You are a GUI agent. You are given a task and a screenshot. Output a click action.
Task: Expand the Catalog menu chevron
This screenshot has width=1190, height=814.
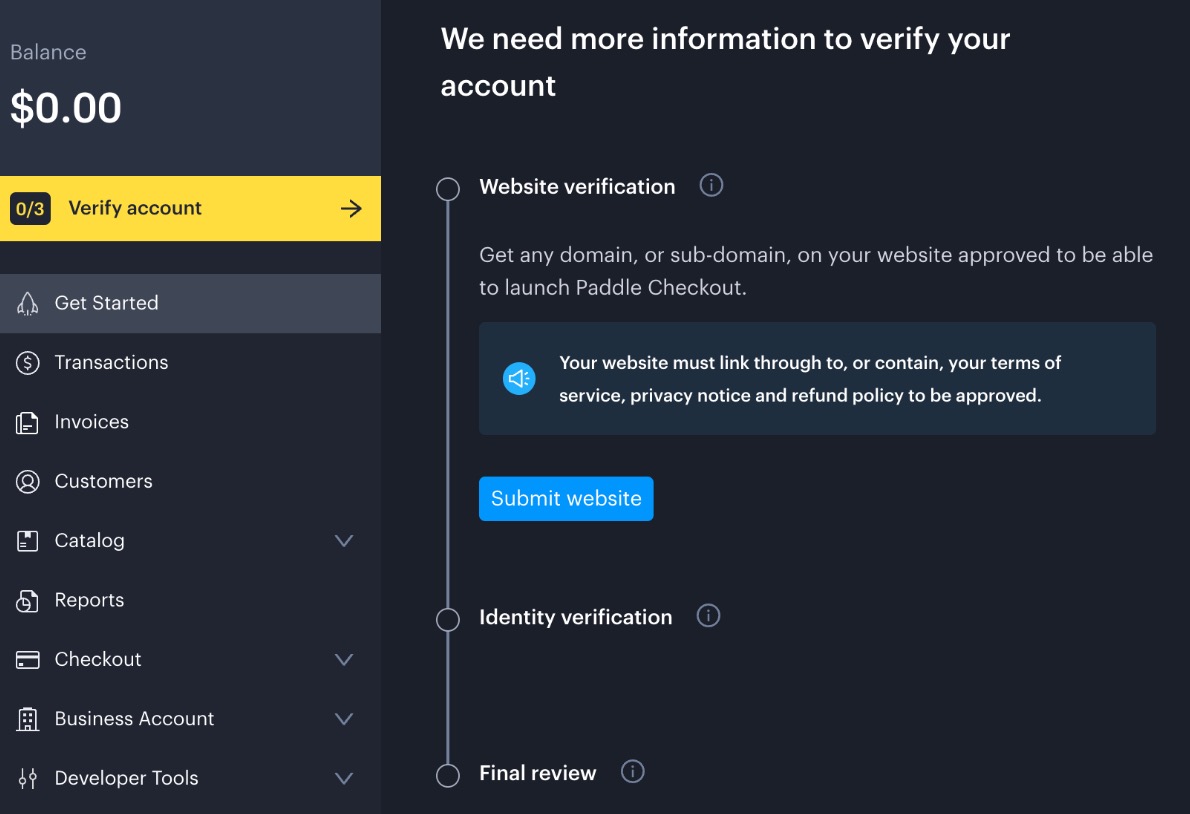click(x=344, y=541)
